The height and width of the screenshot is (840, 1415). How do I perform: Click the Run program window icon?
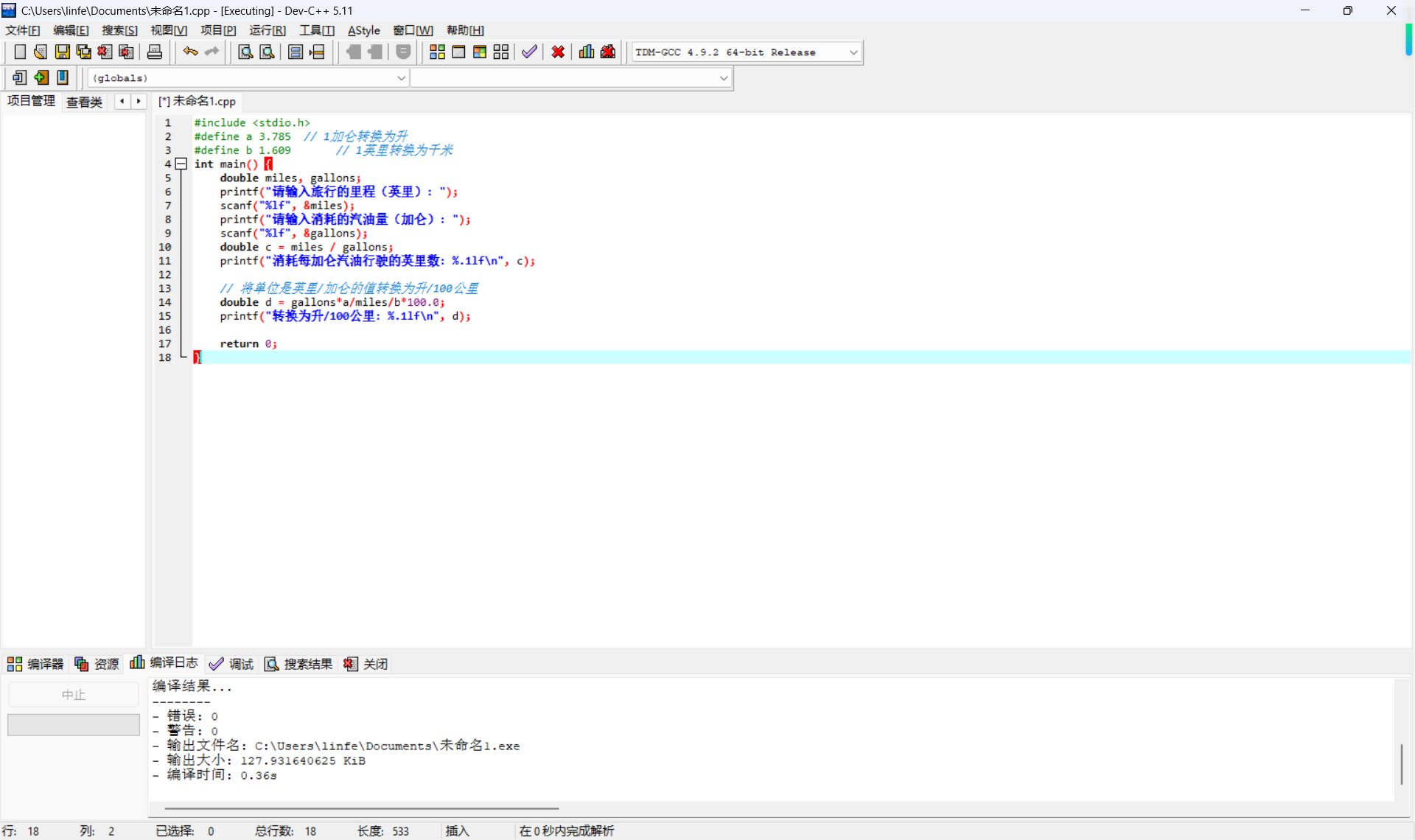click(458, 52)
